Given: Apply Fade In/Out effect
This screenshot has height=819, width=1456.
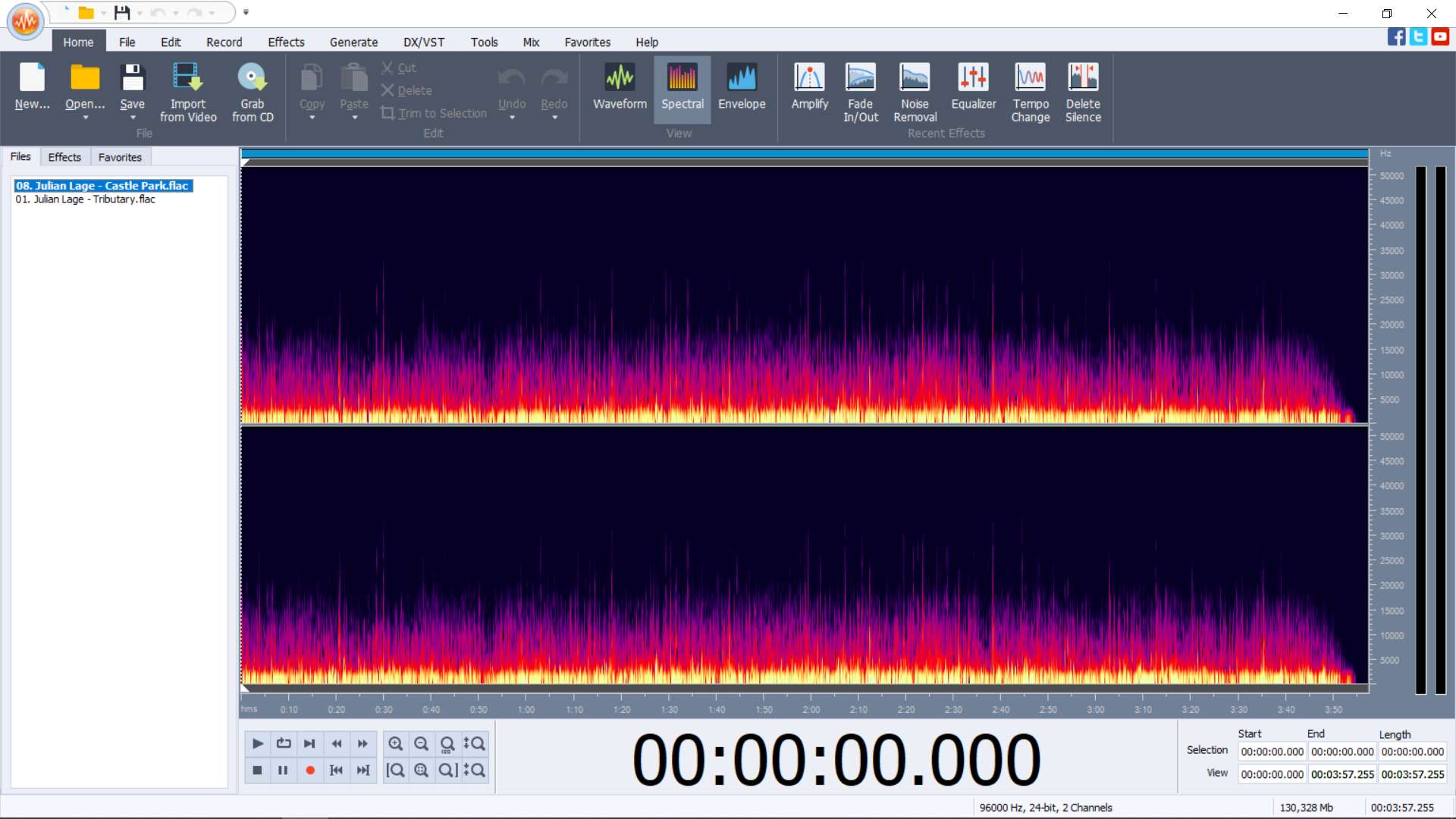Looking at the screenshot, I should pos(861,92).
